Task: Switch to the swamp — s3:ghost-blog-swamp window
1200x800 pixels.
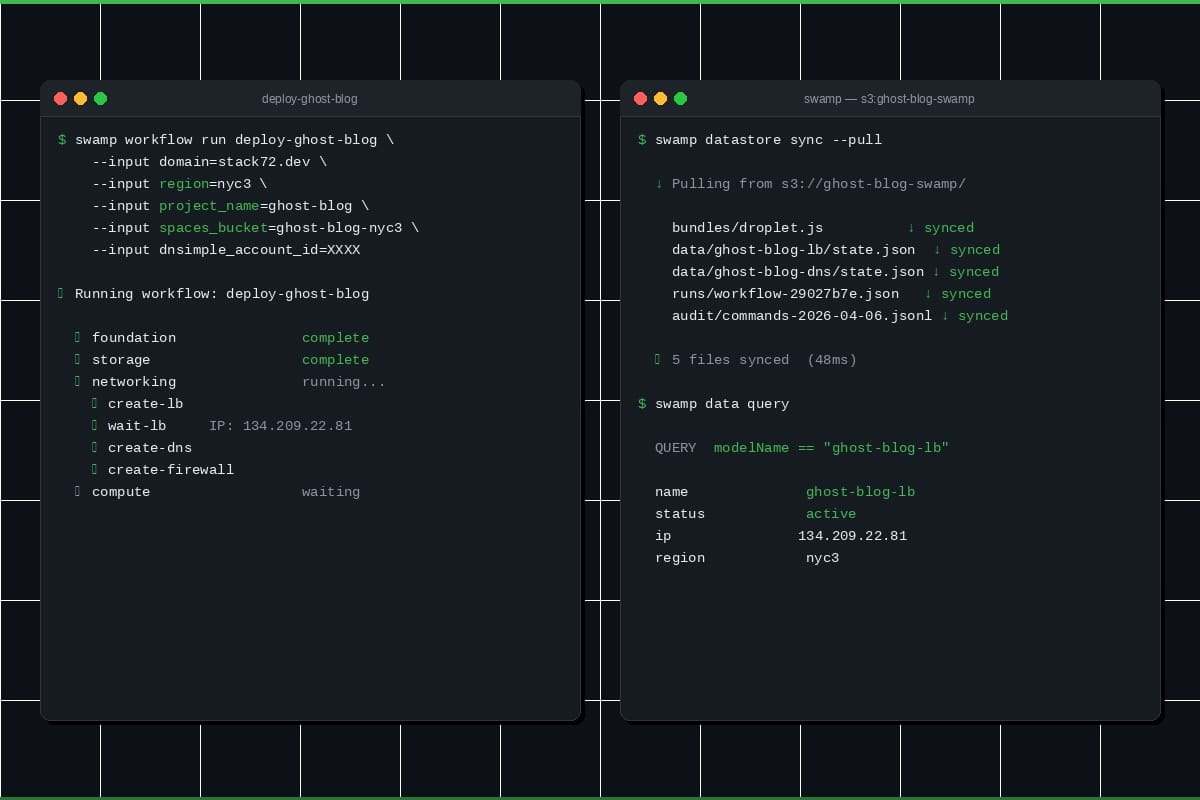Action: [x=890, y=99]
